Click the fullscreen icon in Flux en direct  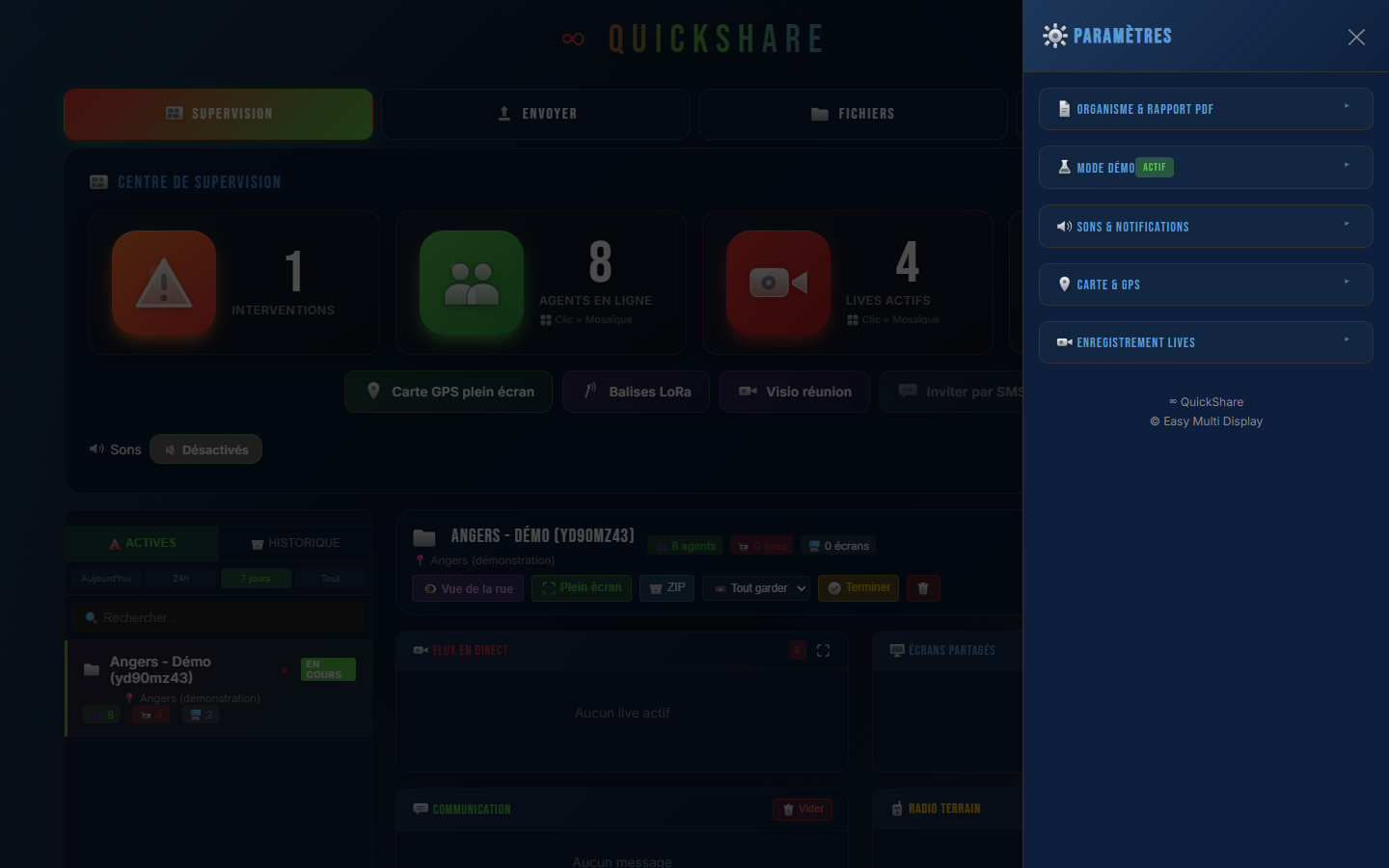tap(823, 651)
